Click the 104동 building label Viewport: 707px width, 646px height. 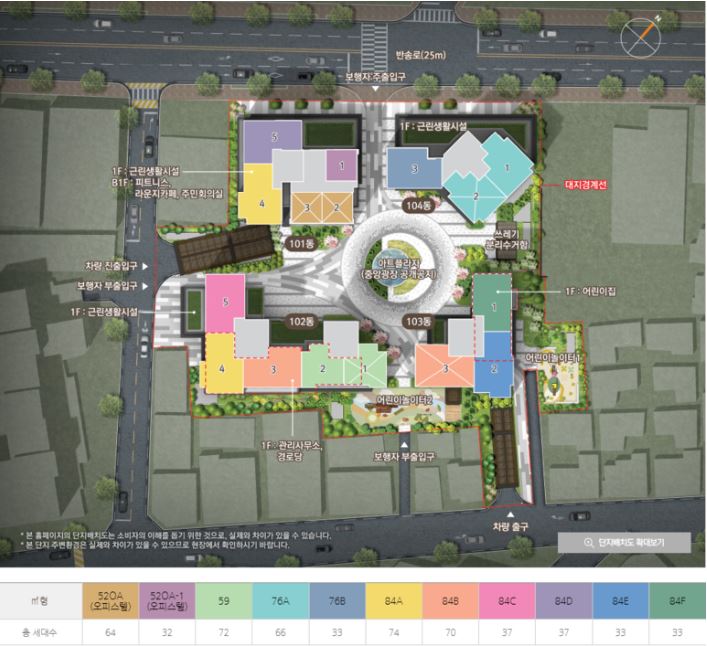click(x=418, y=206)
